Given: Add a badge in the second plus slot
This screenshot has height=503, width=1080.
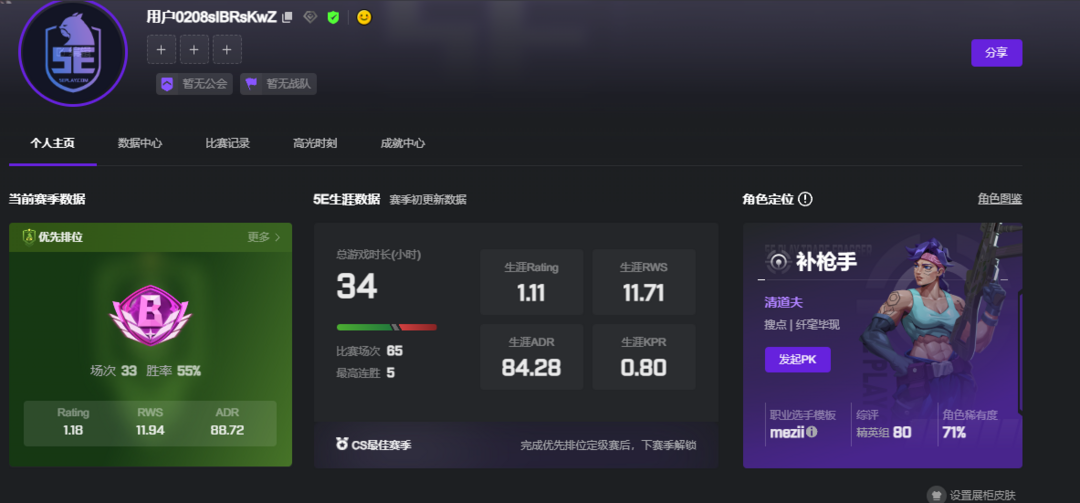Looking at the screenshot, I should (194, 50).
